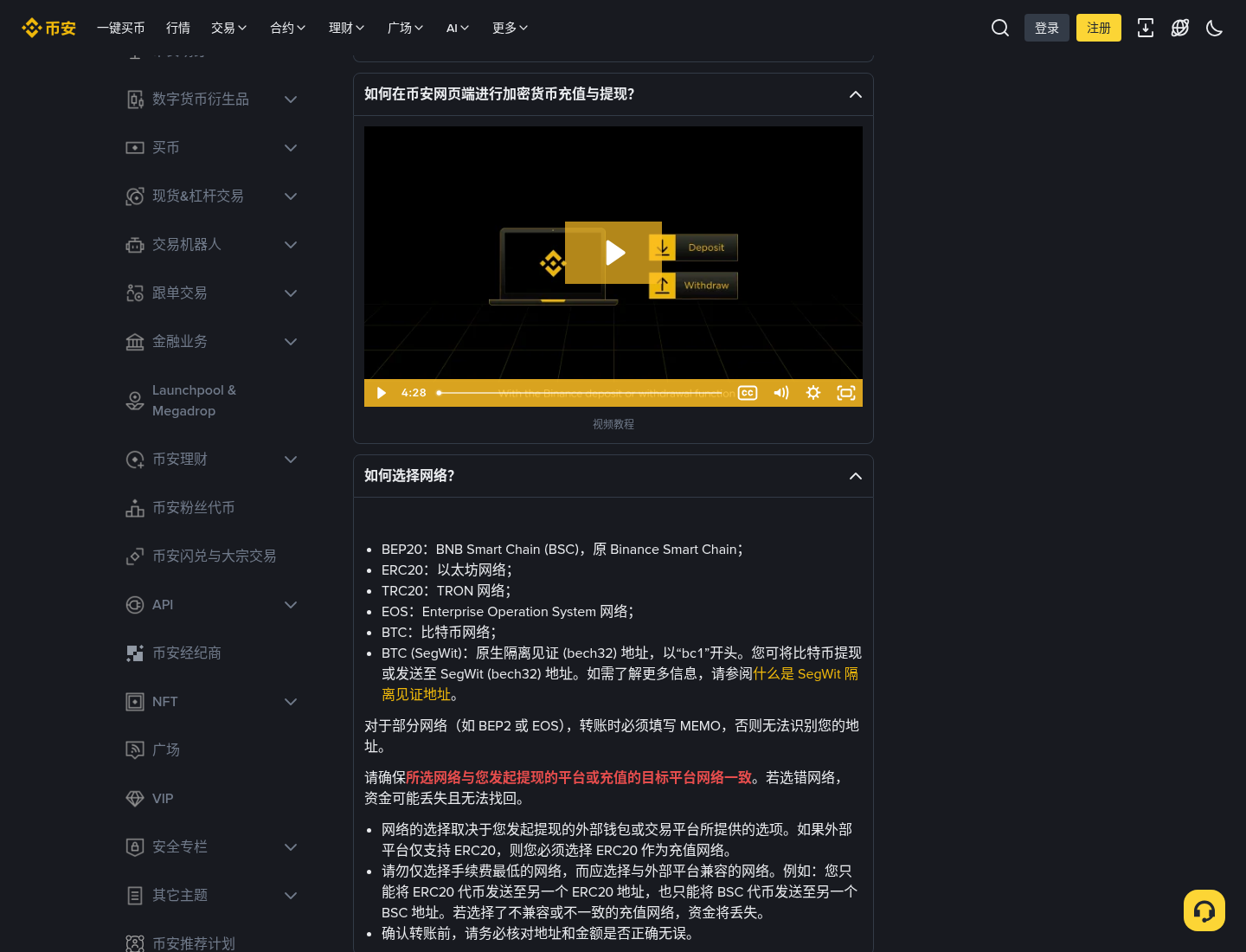
Task: Collapse the 如何在币安网页端进行加密货币充值与提现 section
Action: point(856,94)
